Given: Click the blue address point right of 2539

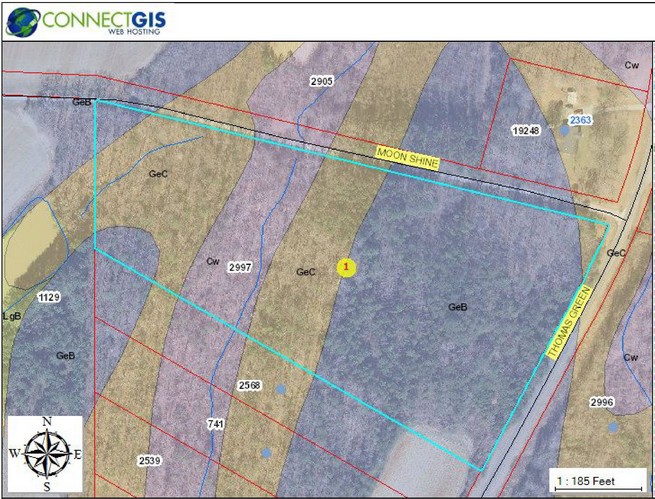Looking at the screenshot, I should [266, 453].
